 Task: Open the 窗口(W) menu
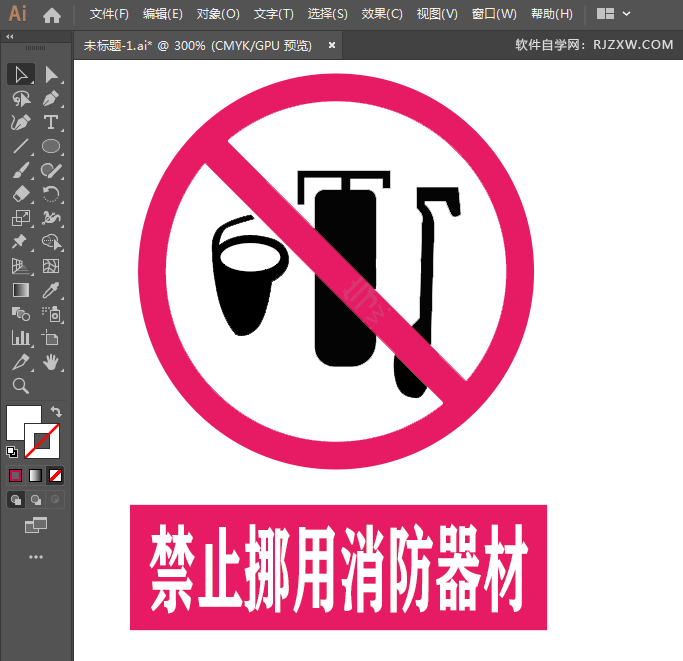pyautogui.click(x=494, y=14)
